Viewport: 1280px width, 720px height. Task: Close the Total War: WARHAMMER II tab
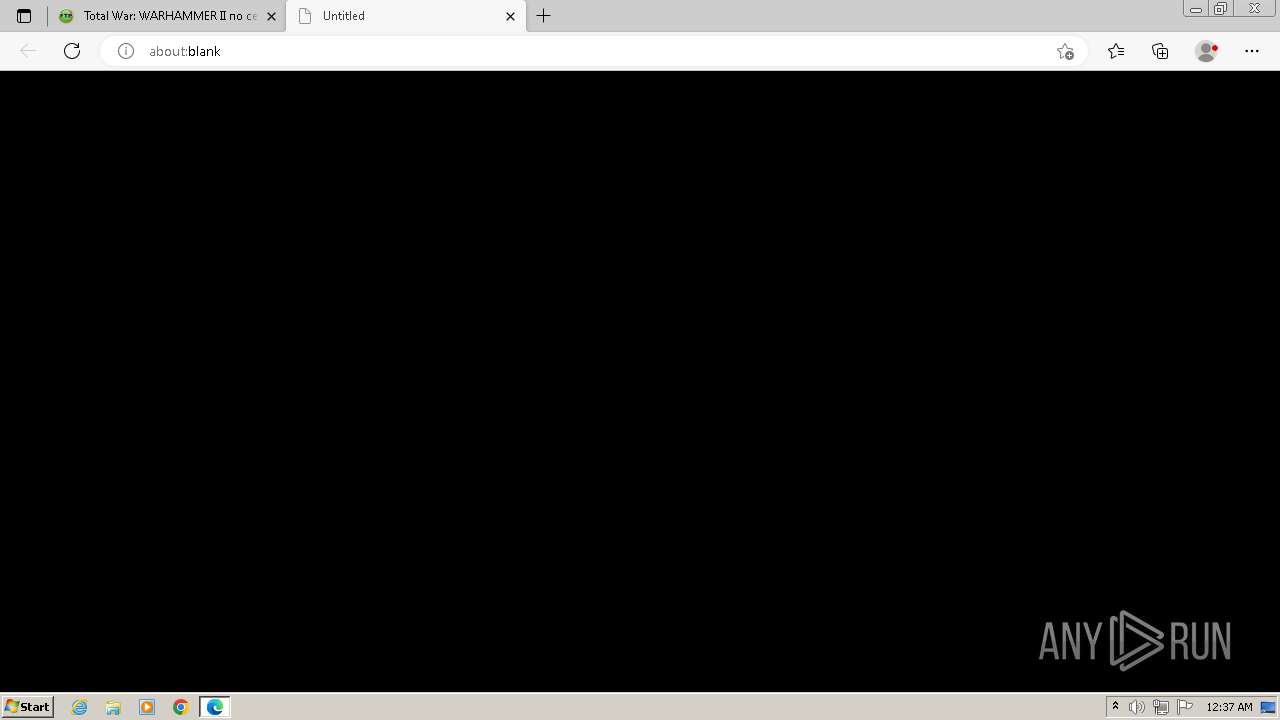pos(271,16)
